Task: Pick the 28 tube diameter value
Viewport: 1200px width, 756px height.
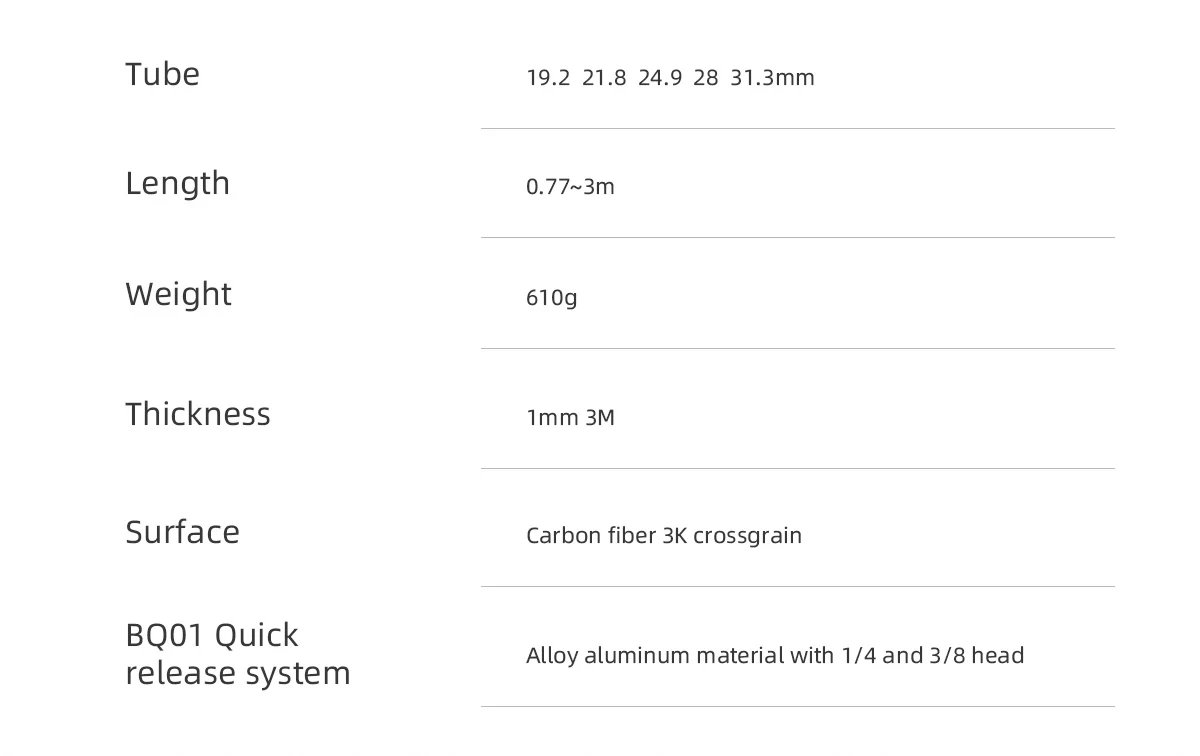Action: point(706,78)
